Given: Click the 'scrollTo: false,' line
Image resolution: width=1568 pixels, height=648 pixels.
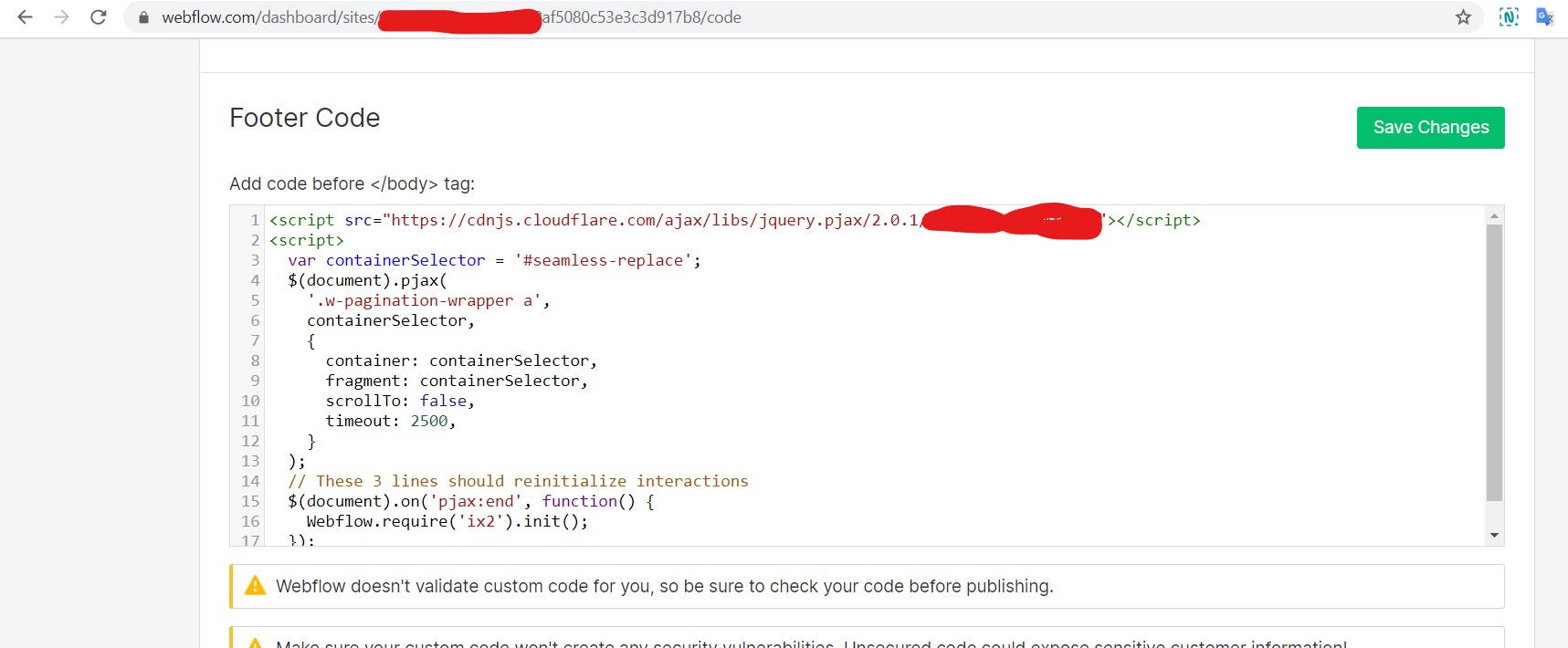Looking at the screenshot, I should click(400, 401).
